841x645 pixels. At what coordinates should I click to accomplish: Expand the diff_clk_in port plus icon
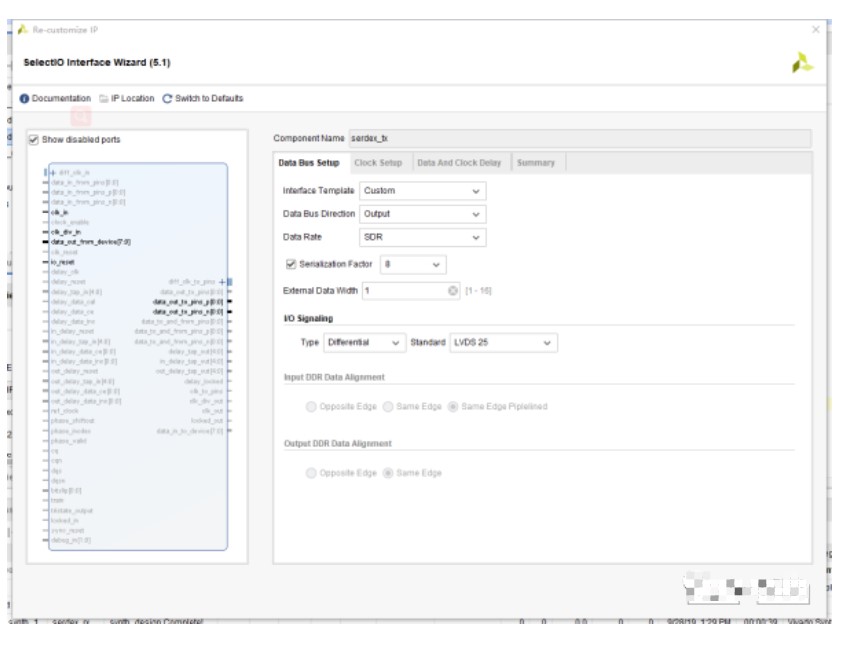point(53,173)
